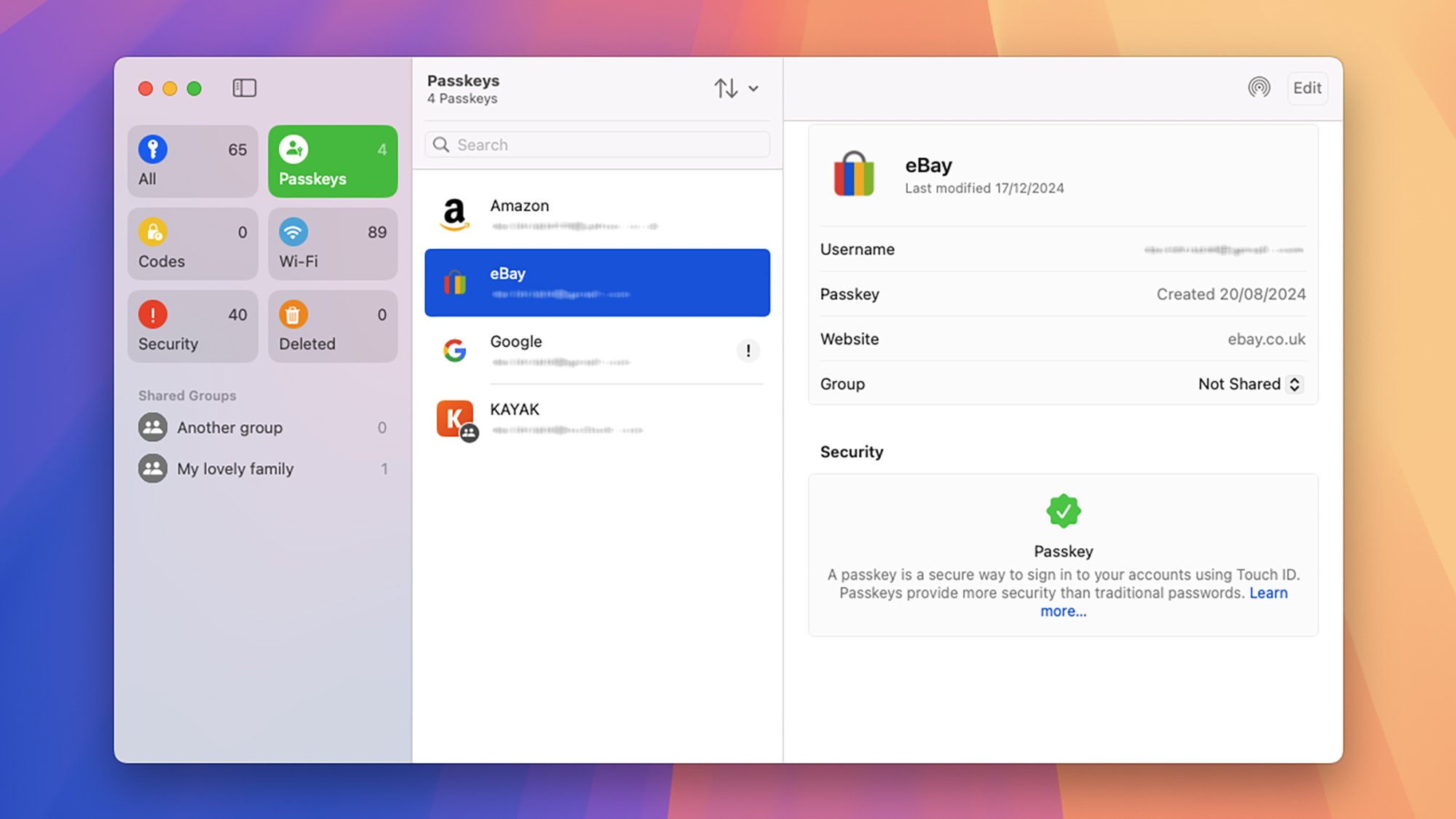Click the Learn more link for passkeys
Screen dimensions: 1456x819
(x=1063, y=611)
